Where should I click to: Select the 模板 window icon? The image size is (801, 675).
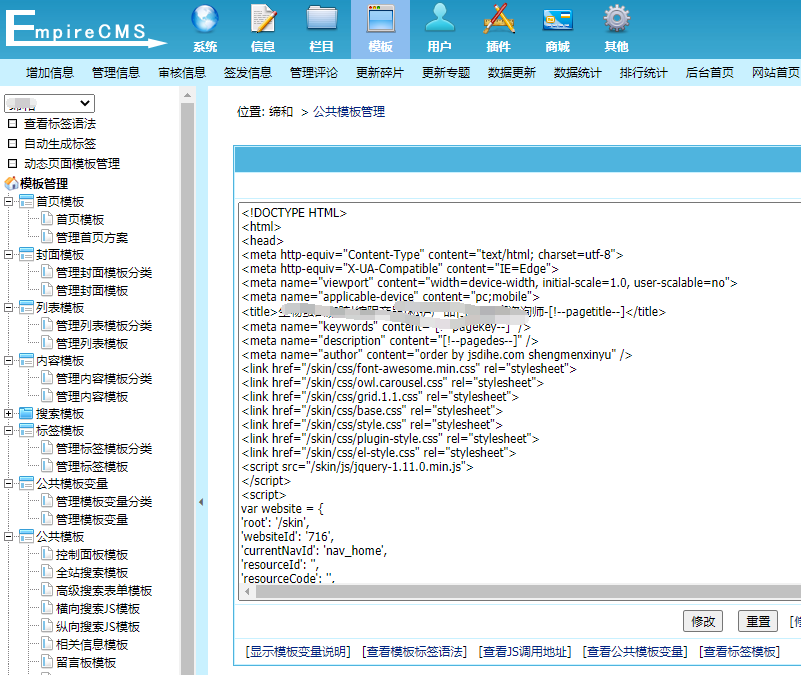pos(381,19)
